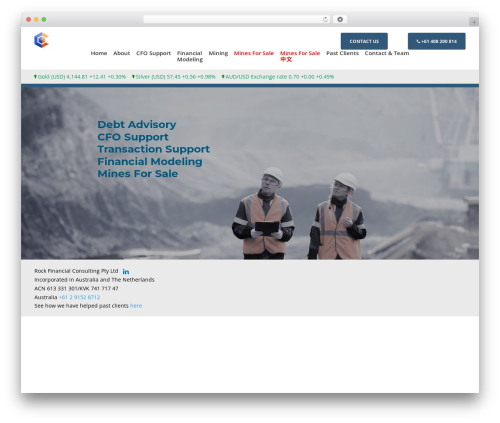
Task: Open Mines For Sale 中文 menu item
Action: pyautogui.click(x=300, y=56)
